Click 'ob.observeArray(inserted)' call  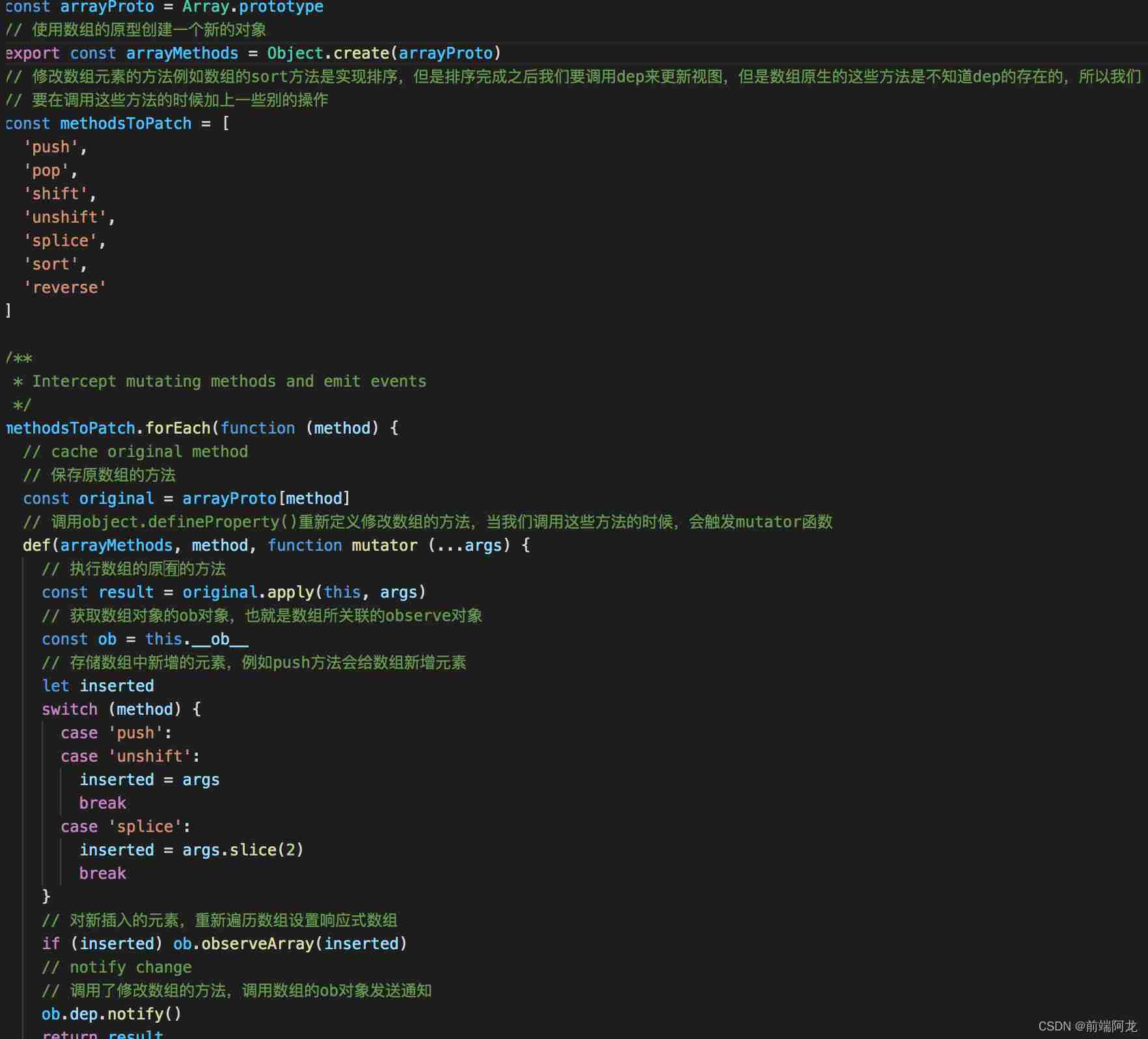point(290,944)
